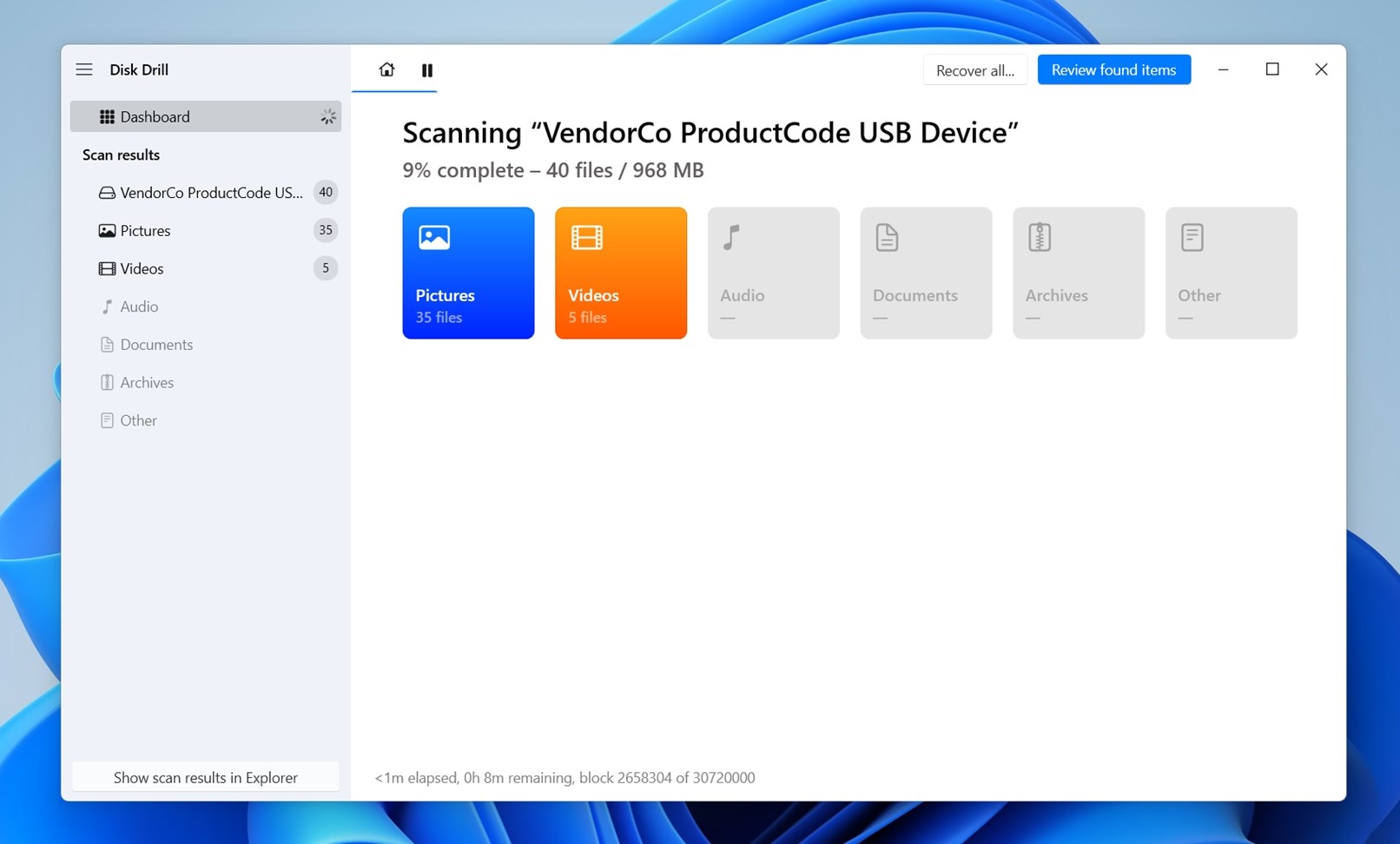Click the film icon beside sidebar Videos
The image size is (1400, 844).
tap(107, 268)
